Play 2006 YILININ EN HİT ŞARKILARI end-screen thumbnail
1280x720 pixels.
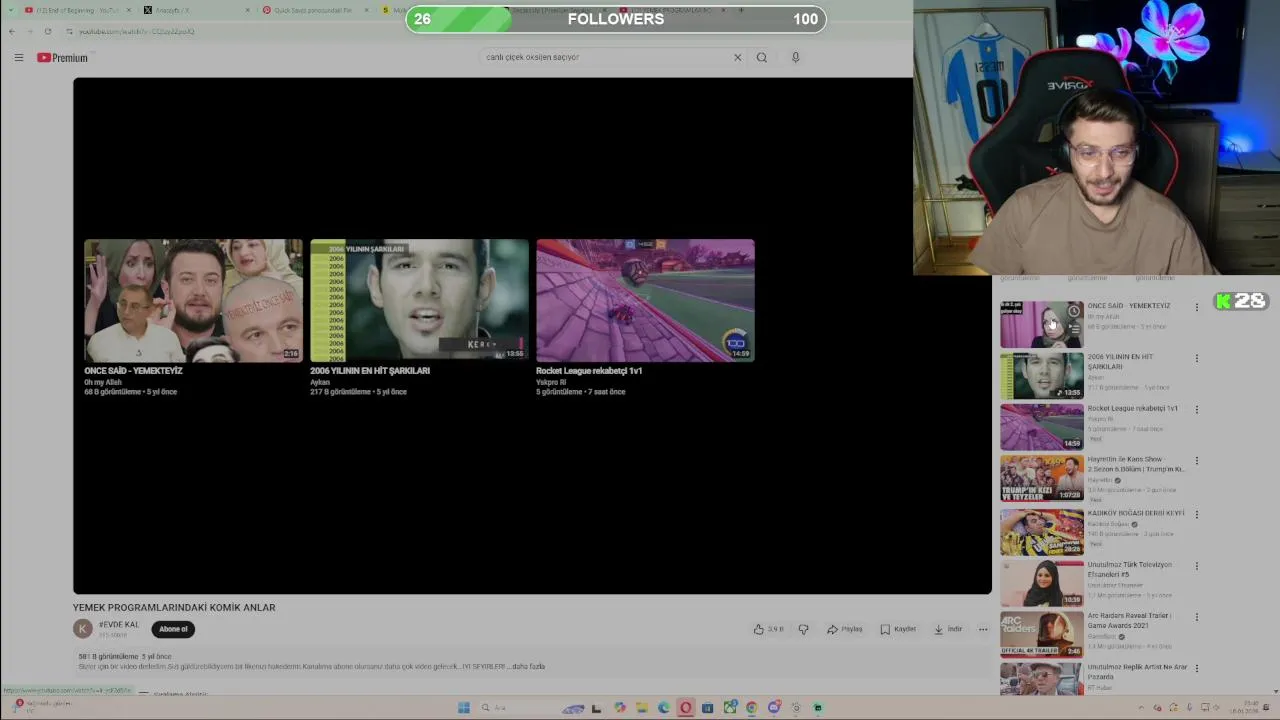click(419, 300)
